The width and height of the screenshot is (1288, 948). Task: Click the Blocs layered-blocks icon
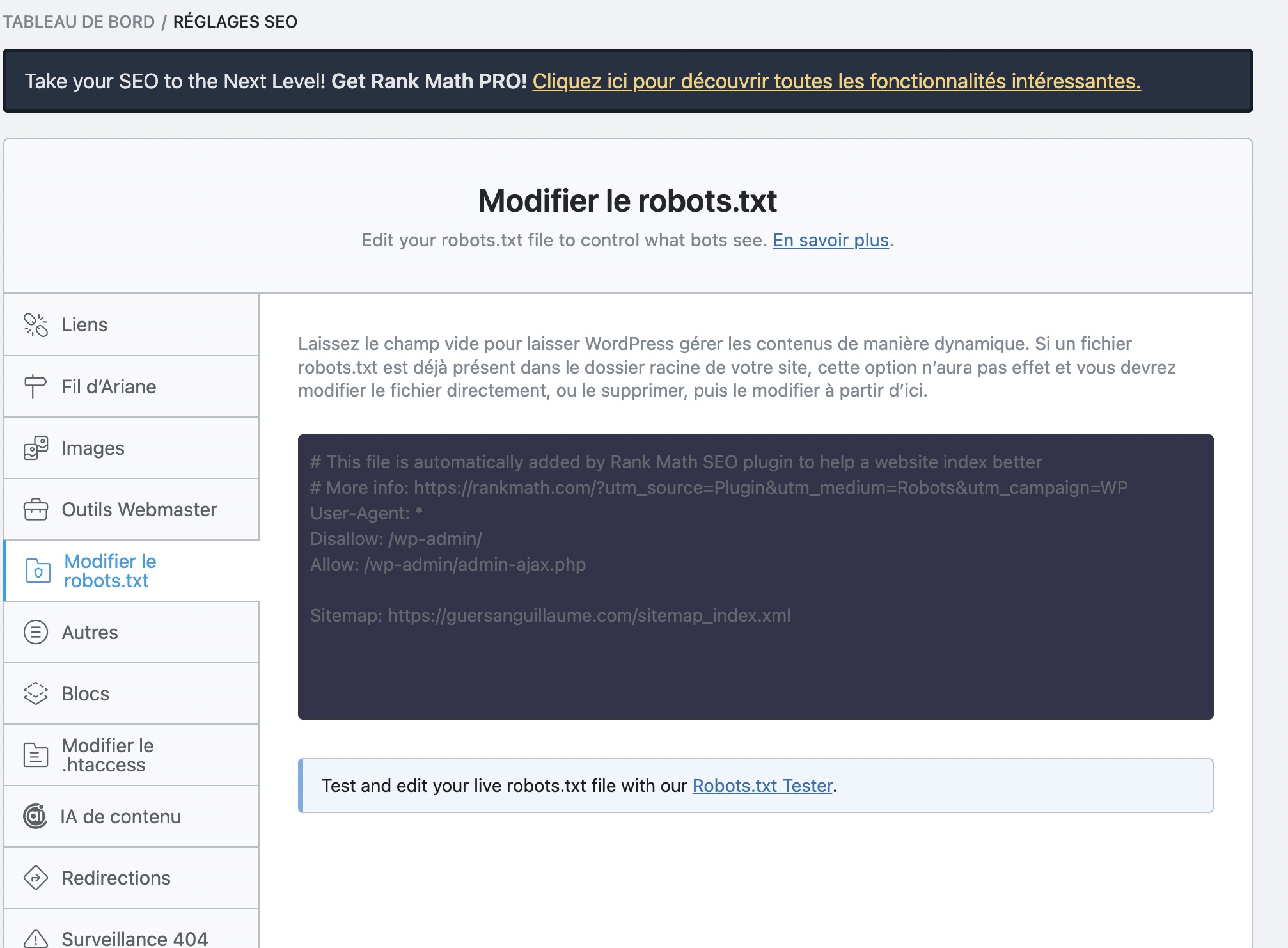(x=35, y=693)
